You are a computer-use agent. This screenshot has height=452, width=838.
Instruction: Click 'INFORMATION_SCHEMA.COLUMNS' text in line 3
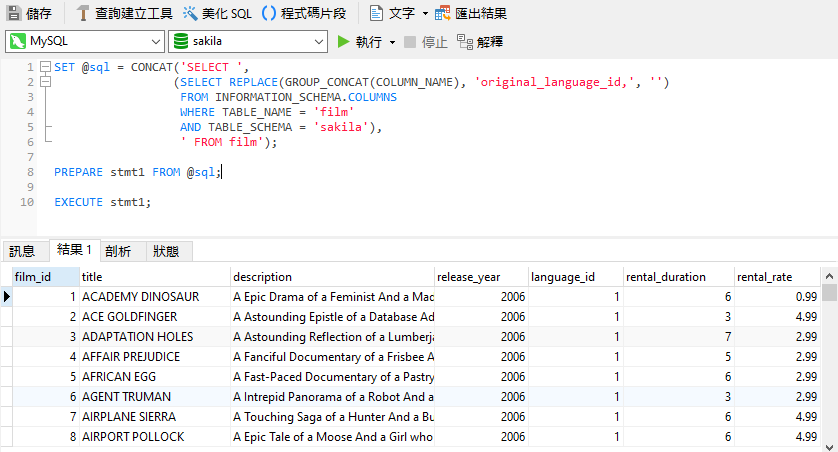[306, 97]
